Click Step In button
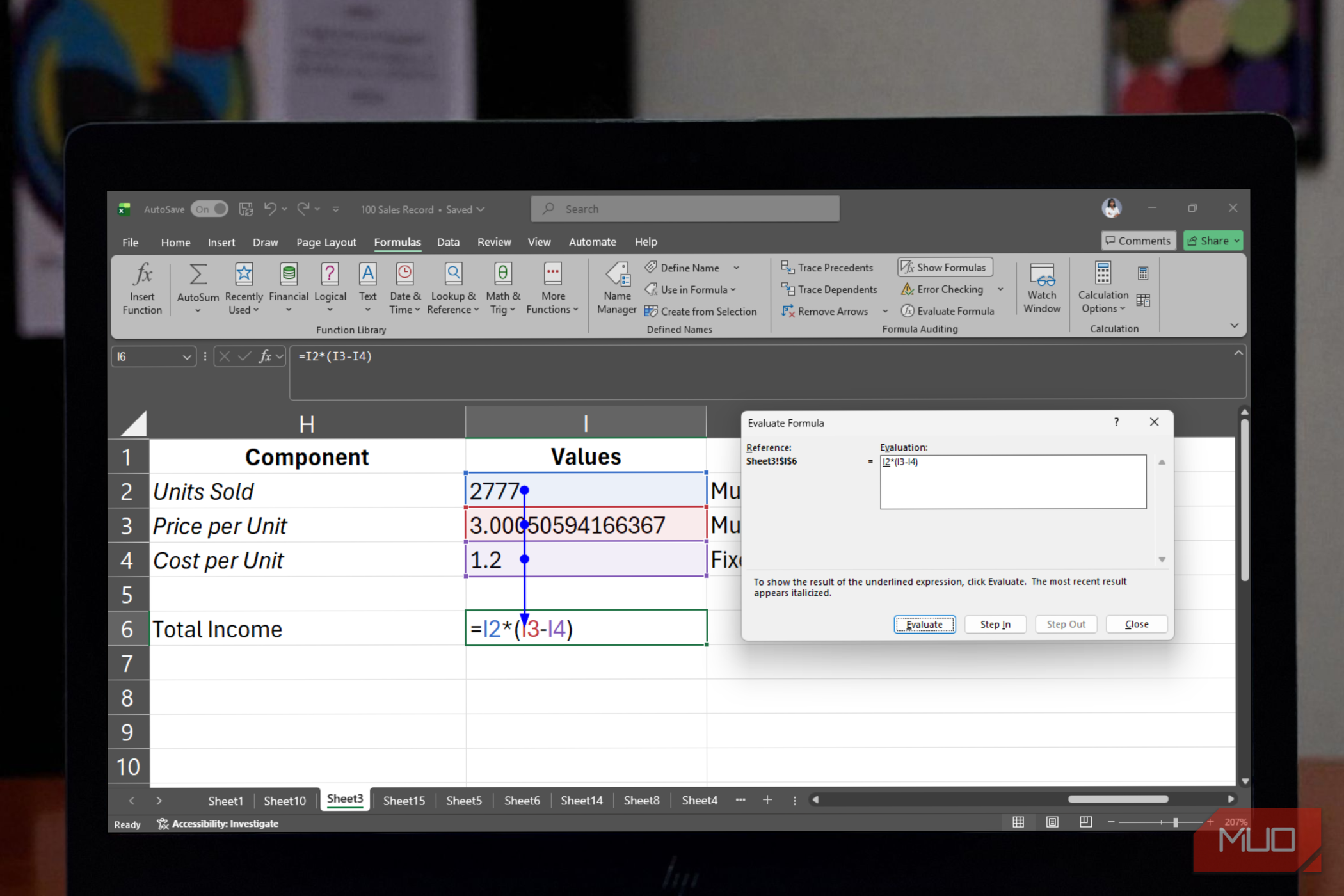This screenshot has width=1344, height=896. tap(995, 624)
